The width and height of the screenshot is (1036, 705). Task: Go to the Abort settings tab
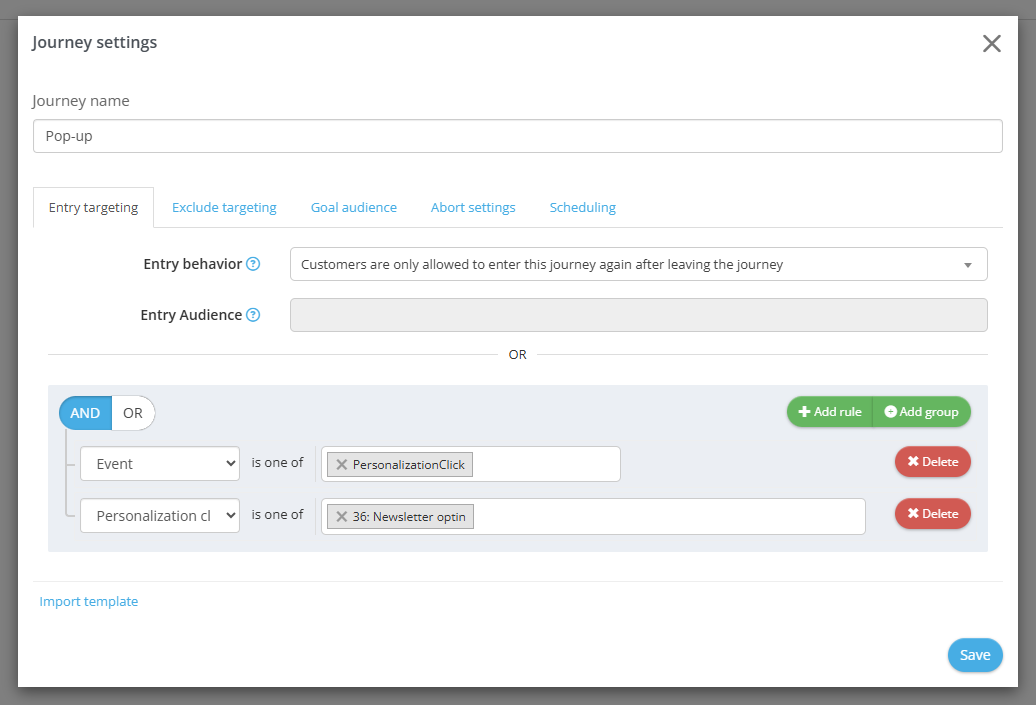coord(473,208)
